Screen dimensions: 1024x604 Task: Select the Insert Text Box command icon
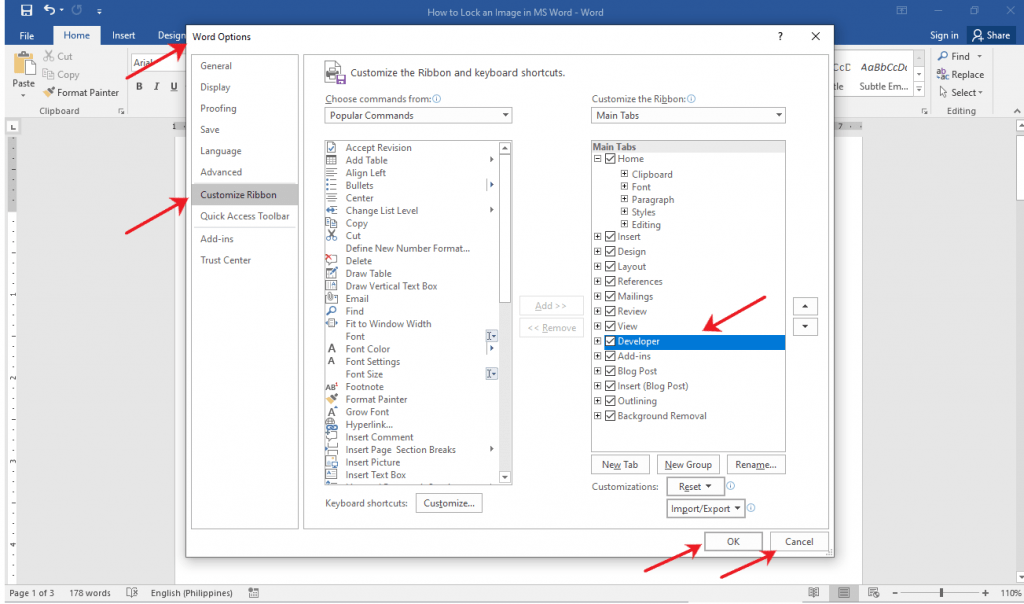[332, 475]
